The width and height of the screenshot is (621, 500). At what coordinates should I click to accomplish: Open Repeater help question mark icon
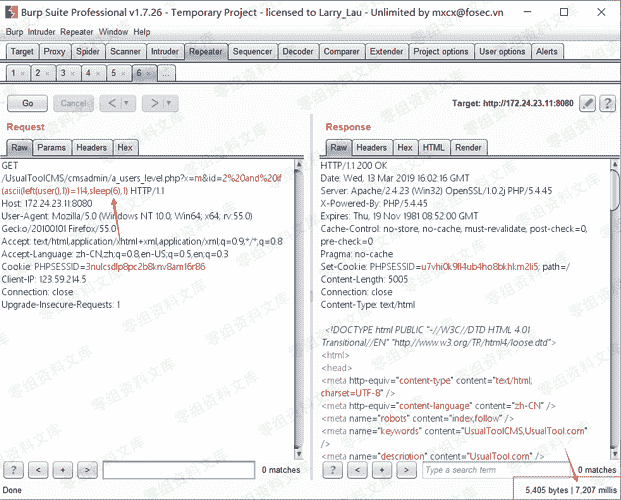pos(606,103)
